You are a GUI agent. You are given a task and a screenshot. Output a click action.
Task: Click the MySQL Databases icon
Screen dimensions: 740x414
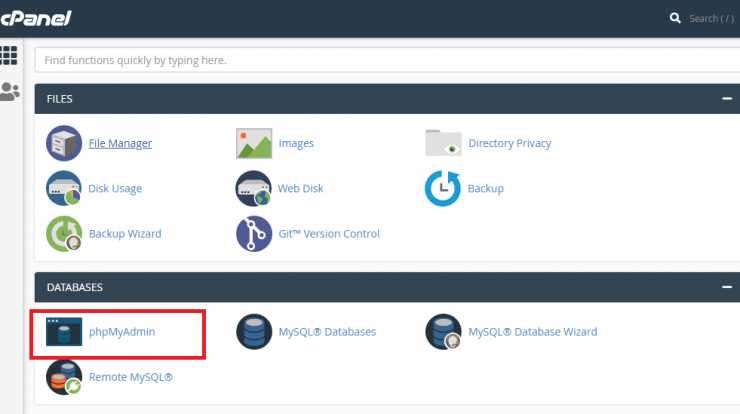254,332
